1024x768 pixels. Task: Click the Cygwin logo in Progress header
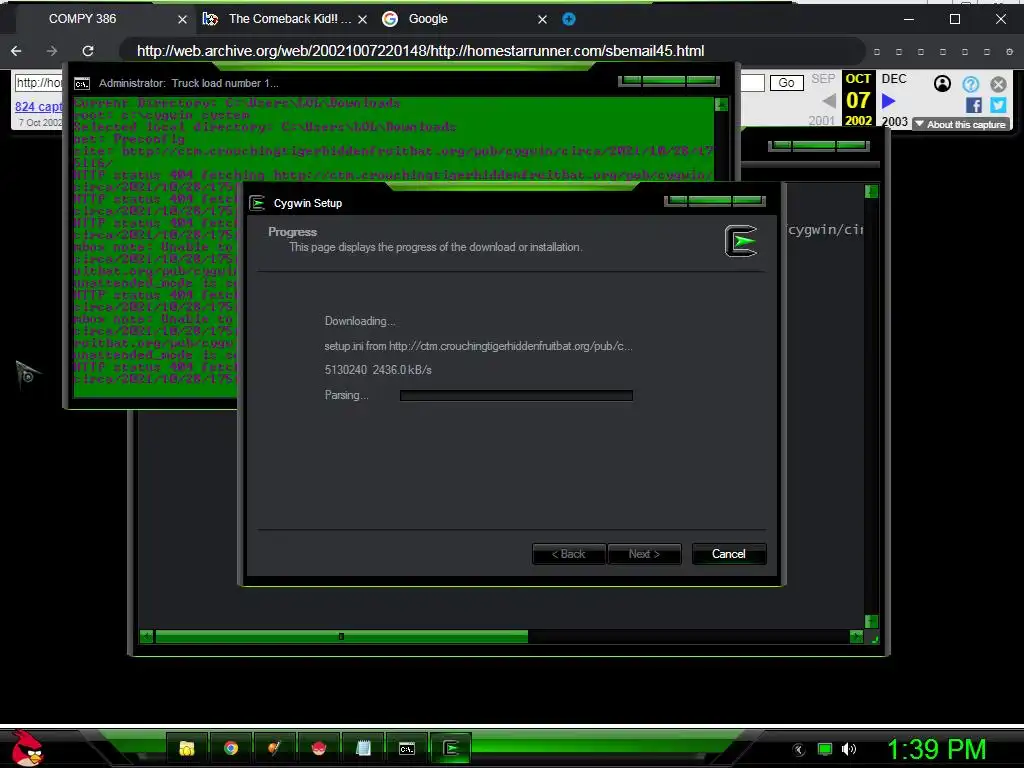[741, 240]
